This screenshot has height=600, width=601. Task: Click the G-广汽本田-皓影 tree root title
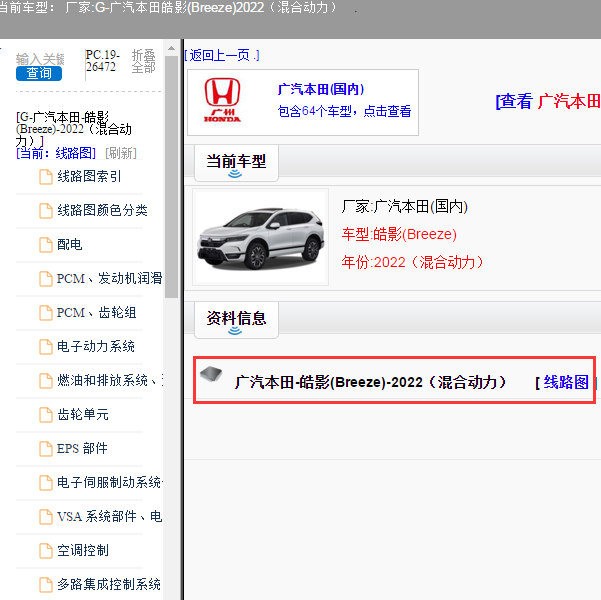pyautogui.click(x=74, y=129)
